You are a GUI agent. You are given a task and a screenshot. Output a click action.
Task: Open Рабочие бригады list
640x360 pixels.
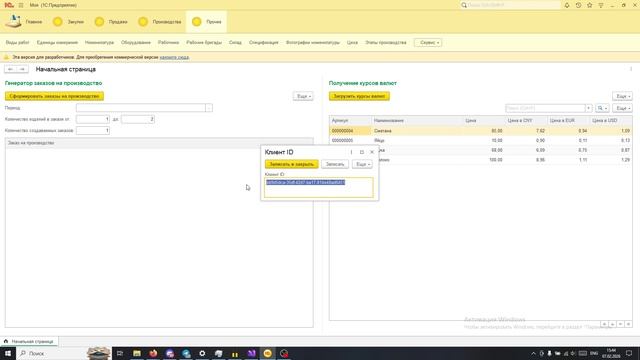point(204,42)
